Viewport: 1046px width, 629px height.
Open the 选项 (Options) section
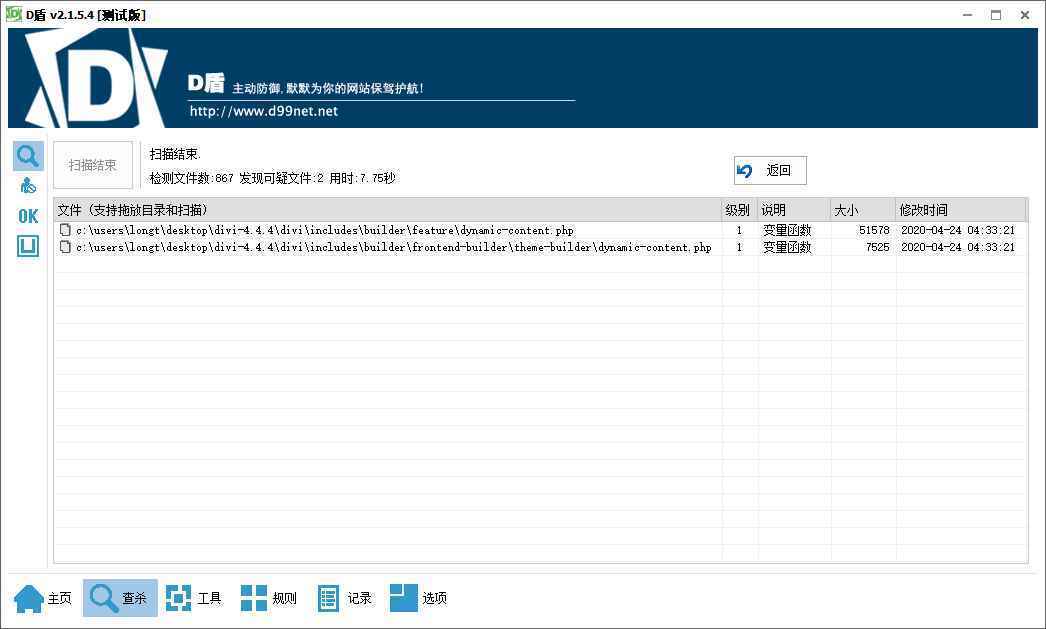tap(418, 597)
